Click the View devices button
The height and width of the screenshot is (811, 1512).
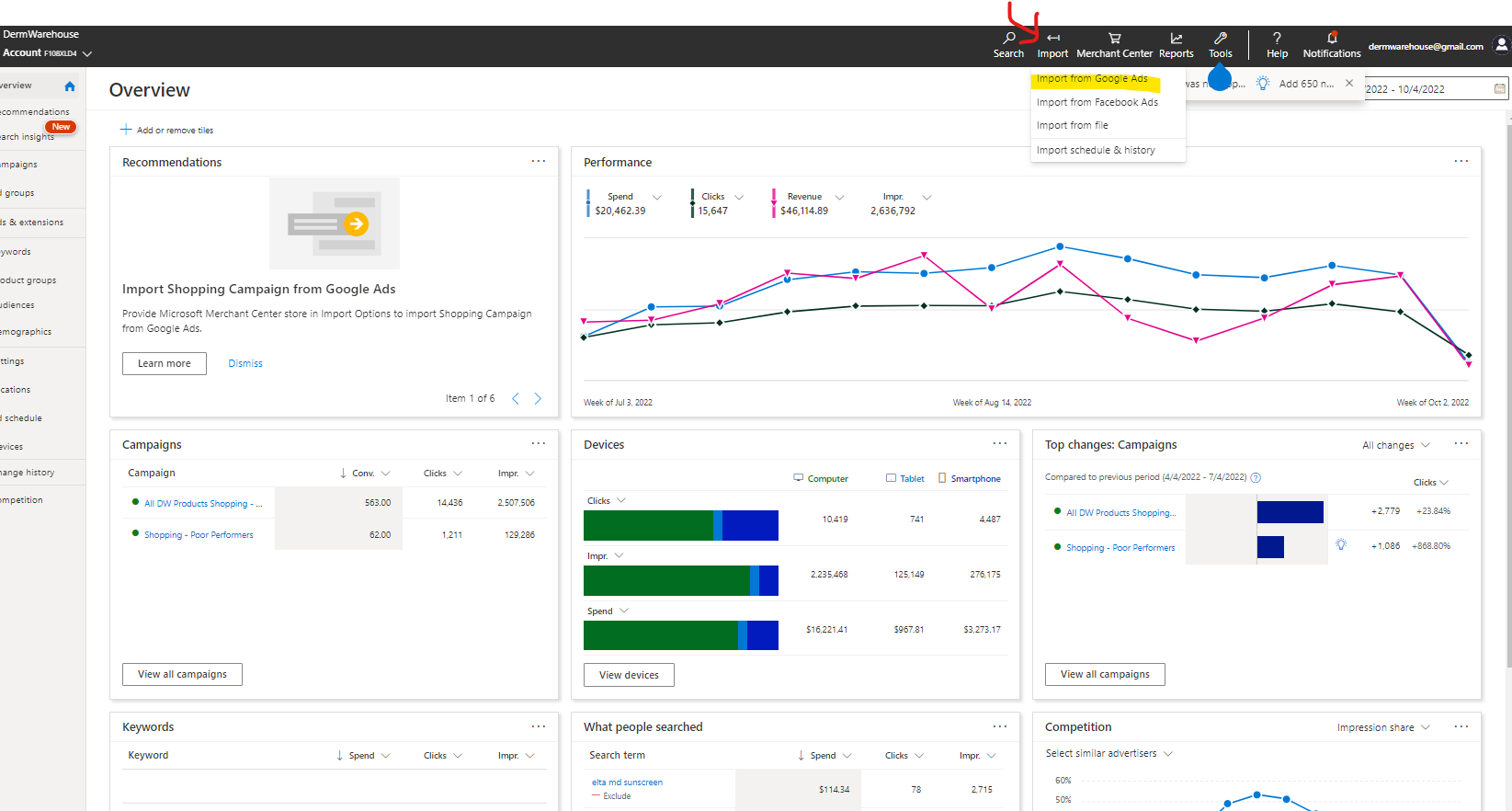(629, 675)
